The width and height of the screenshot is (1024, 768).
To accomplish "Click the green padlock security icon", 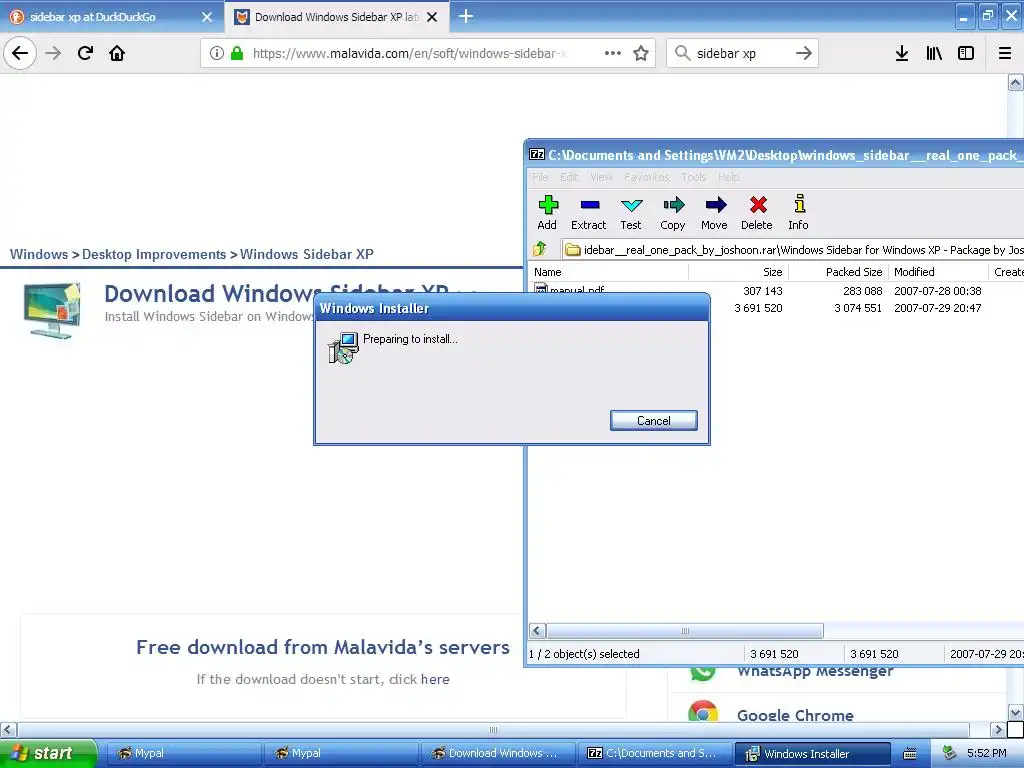I will tap(237, 53).
